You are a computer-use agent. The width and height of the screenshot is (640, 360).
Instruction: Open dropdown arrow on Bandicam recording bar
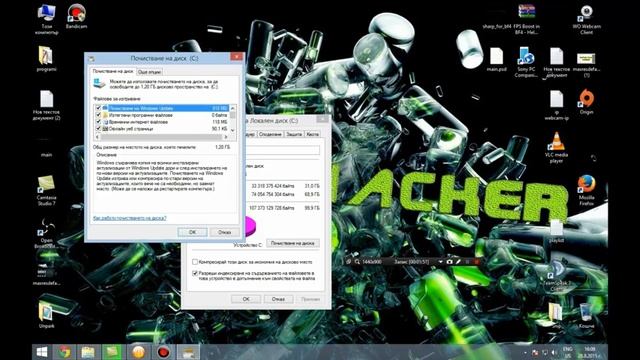pos(440,262)
